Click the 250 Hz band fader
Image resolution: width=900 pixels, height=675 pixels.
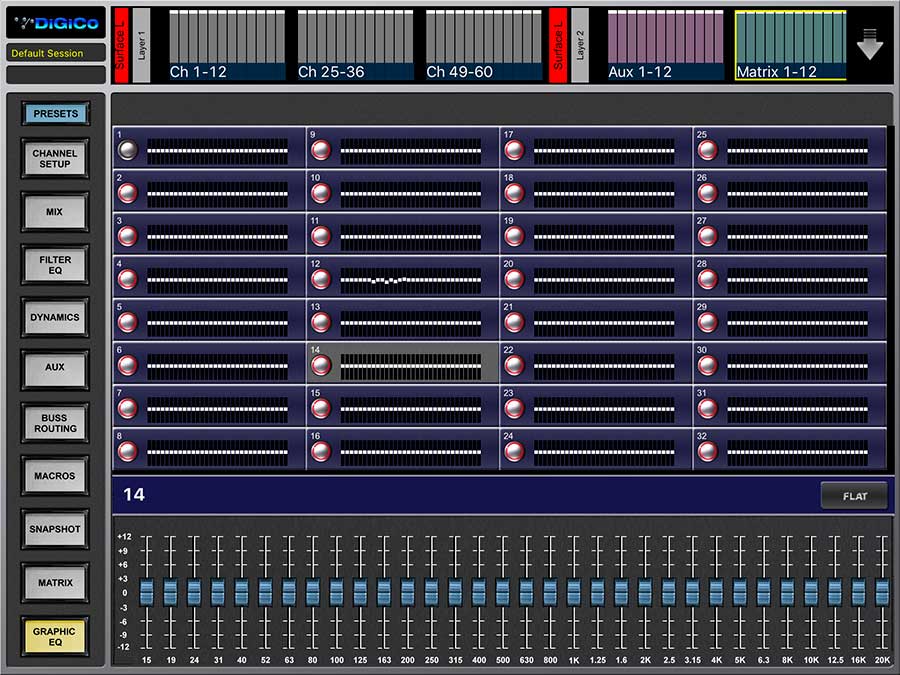431,592
